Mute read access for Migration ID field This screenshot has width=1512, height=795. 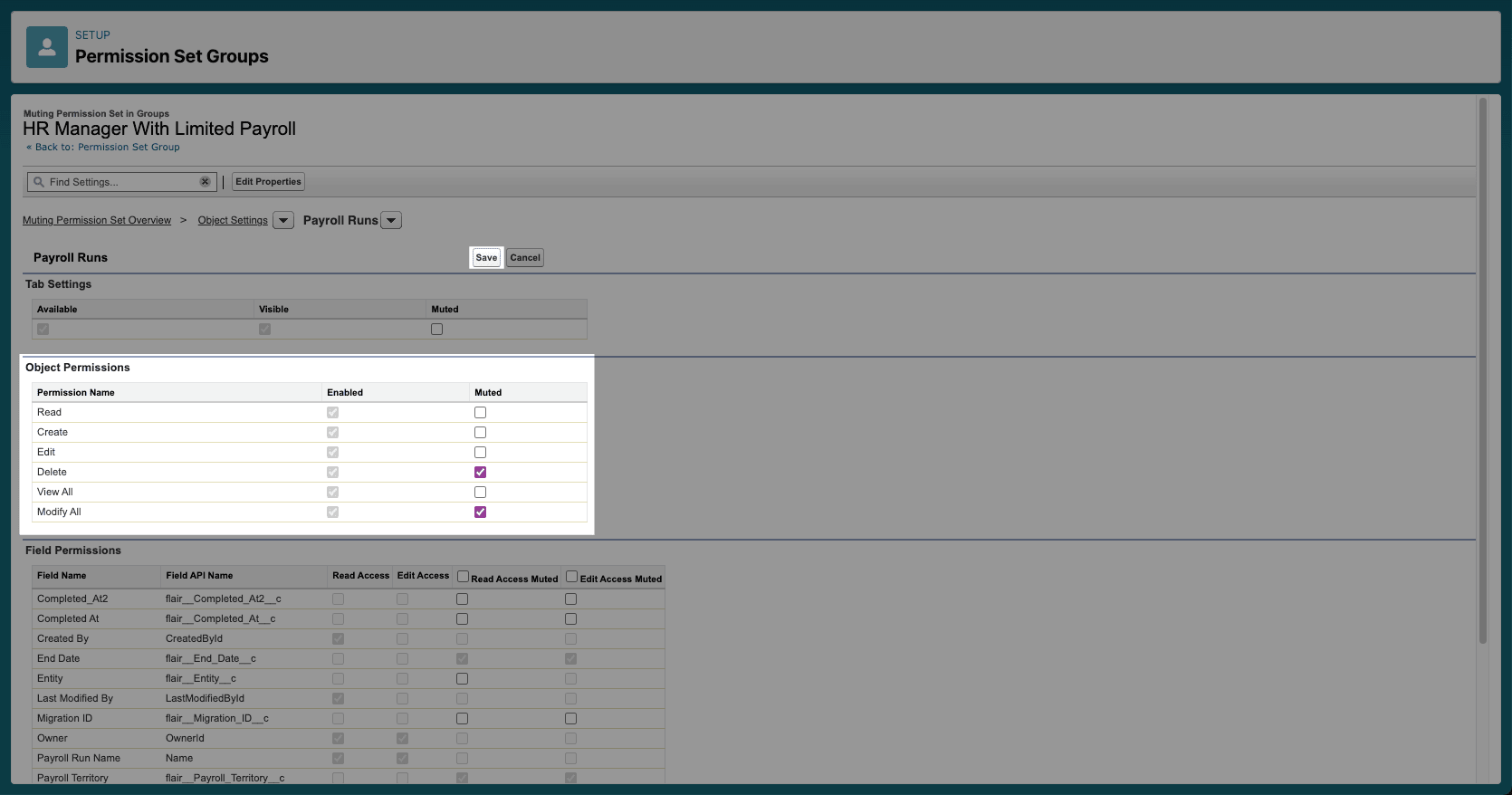[462, 719]
